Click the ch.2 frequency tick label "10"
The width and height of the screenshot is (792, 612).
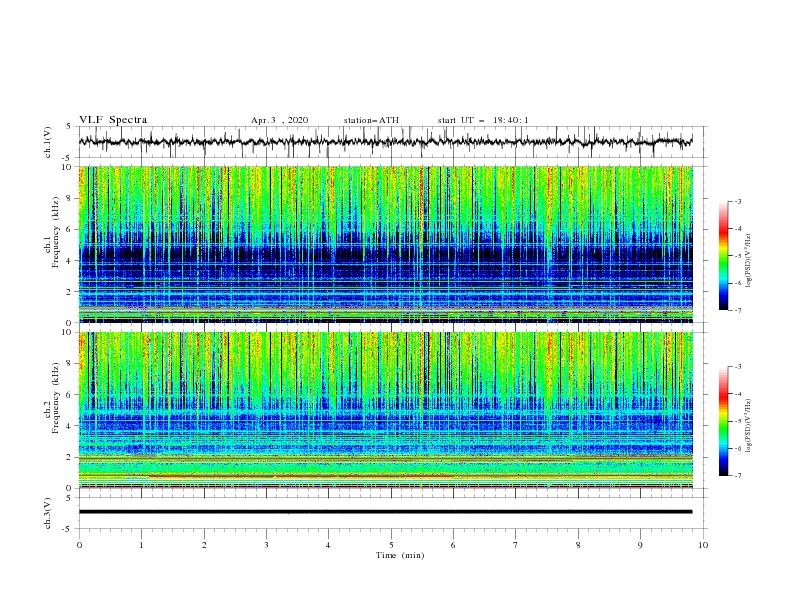[68, 332]
